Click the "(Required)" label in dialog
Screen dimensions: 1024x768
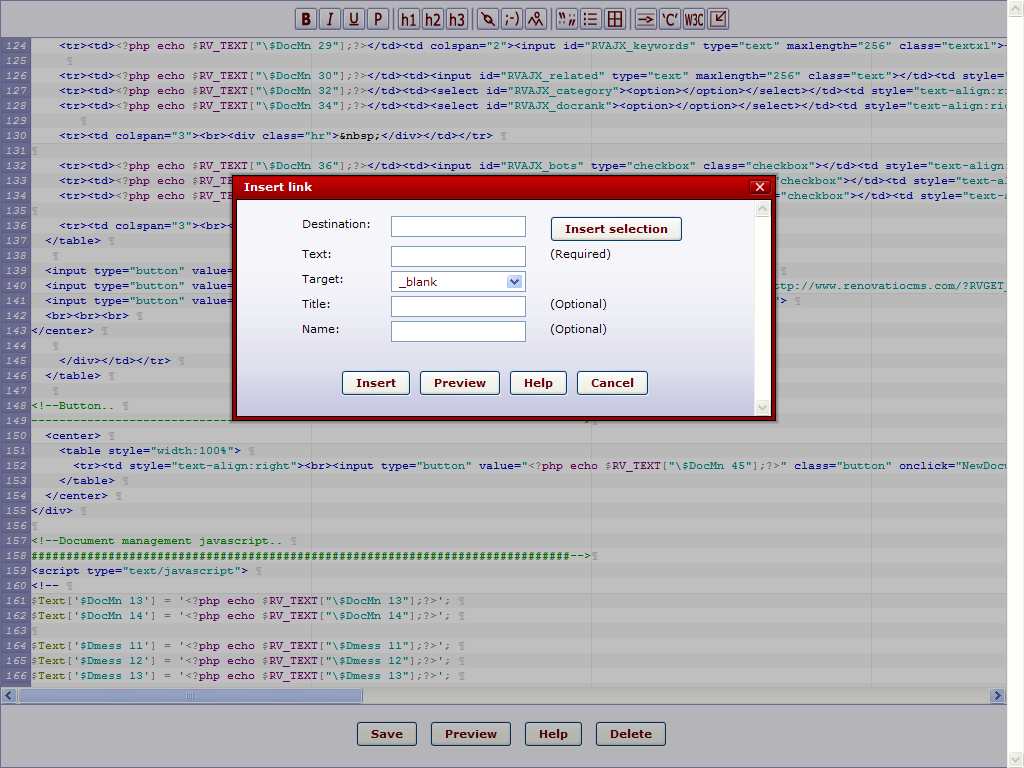(x=581, y=254)
